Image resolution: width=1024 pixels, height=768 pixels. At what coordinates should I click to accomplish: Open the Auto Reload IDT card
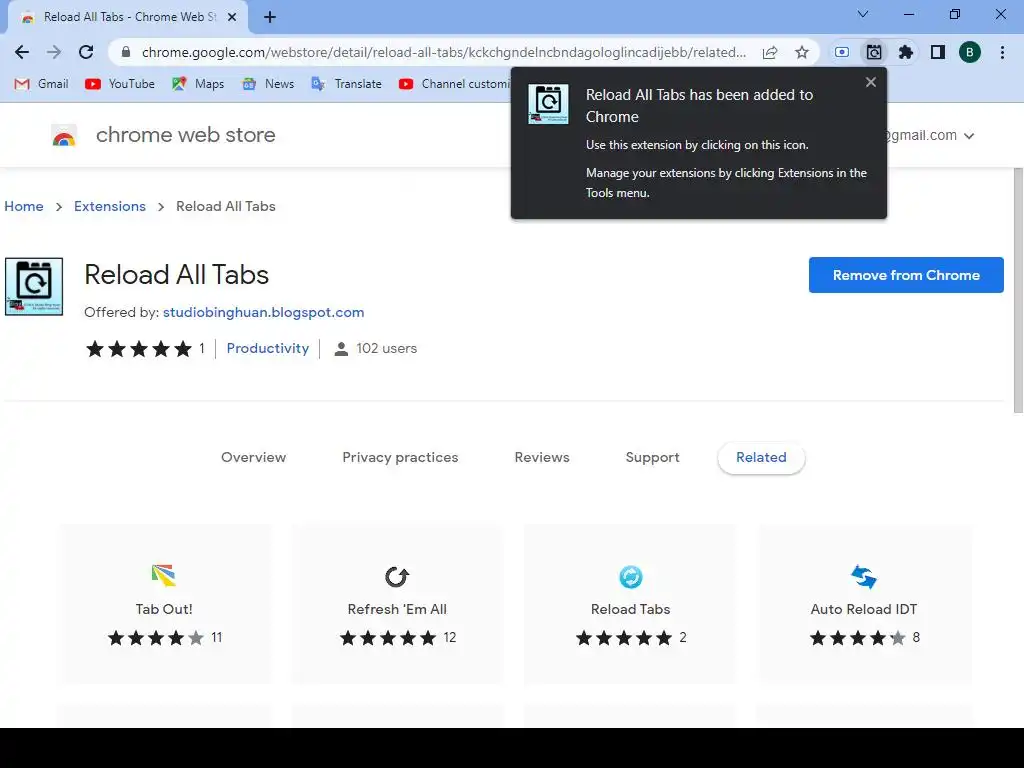[x=864, y=603]
